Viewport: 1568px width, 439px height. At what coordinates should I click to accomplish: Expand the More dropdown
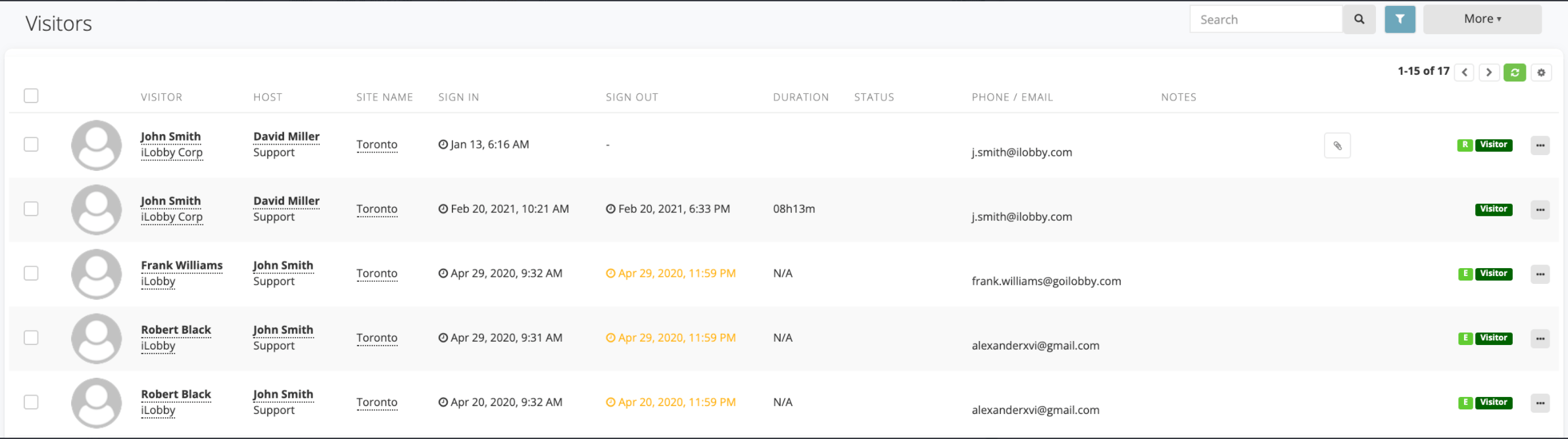(x=1482, y=20)
